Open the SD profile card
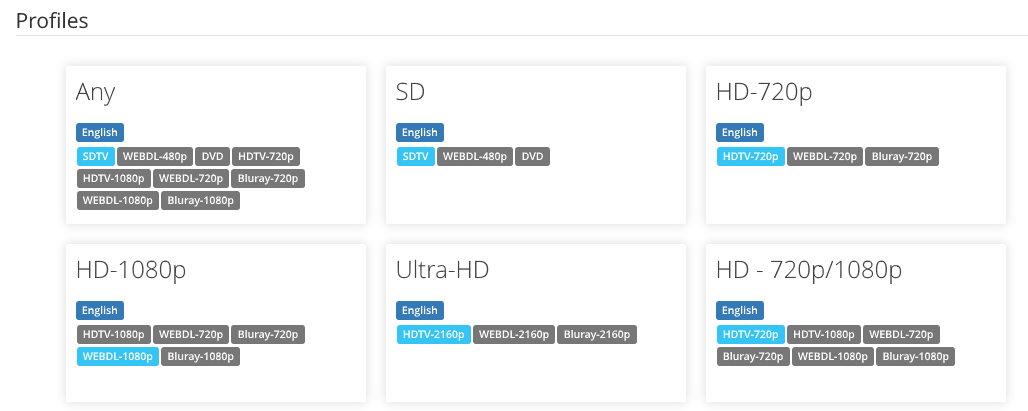 [536, 145]
